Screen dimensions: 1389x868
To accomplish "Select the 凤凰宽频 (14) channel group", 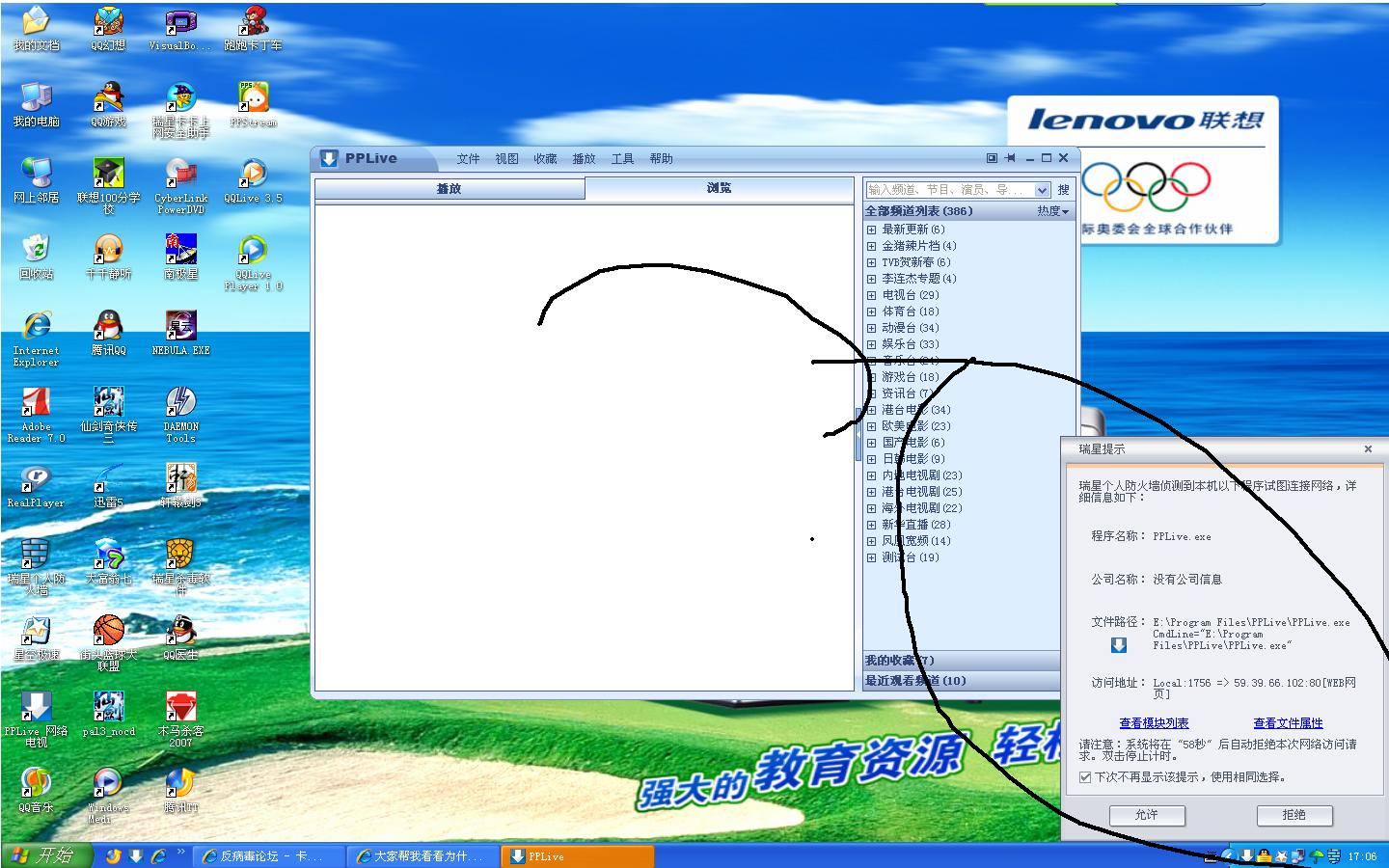I will point(915,541).
